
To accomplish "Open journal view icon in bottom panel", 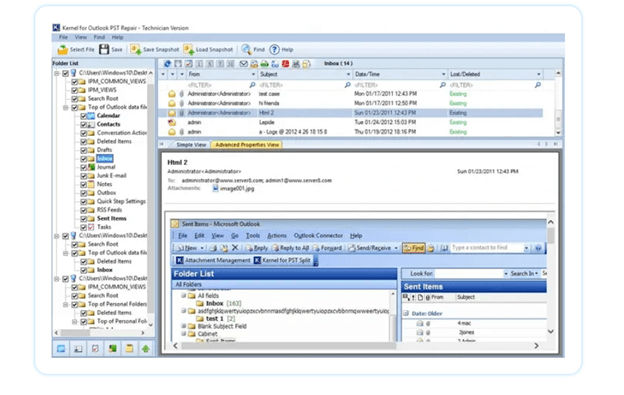I will point(113,349).
